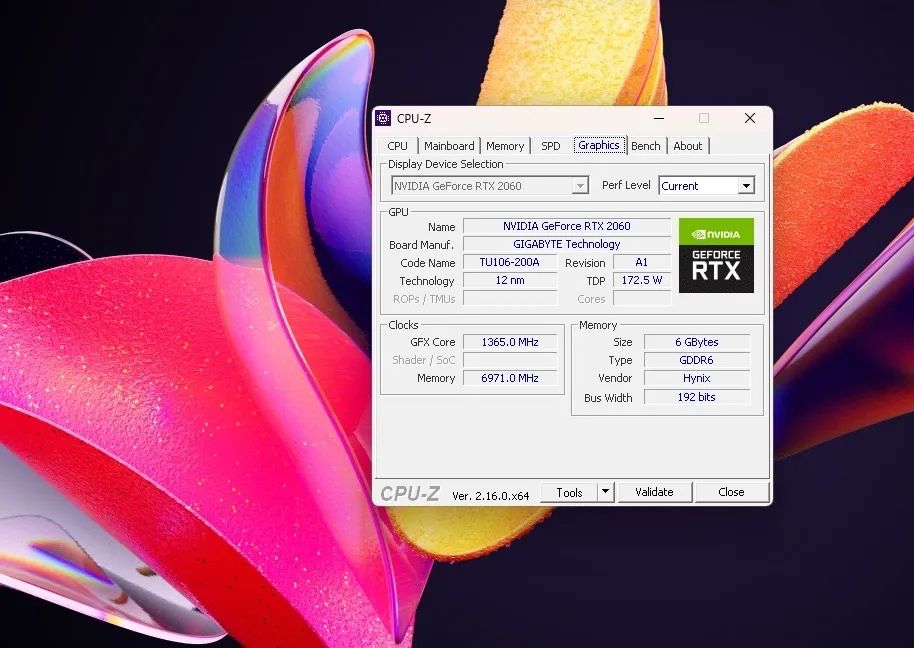The width and height of the screenshot is (914, 648).
Task: Click the 6 GBytes memory size value
Action: coord(697,342)
